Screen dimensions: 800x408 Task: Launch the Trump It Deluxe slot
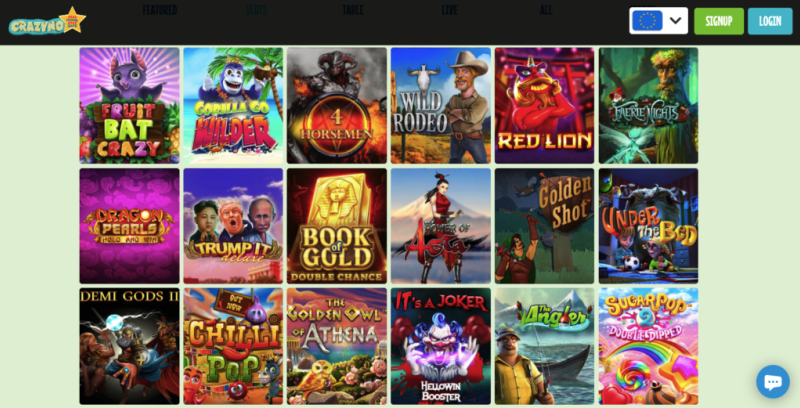click(x=233, y=226)
